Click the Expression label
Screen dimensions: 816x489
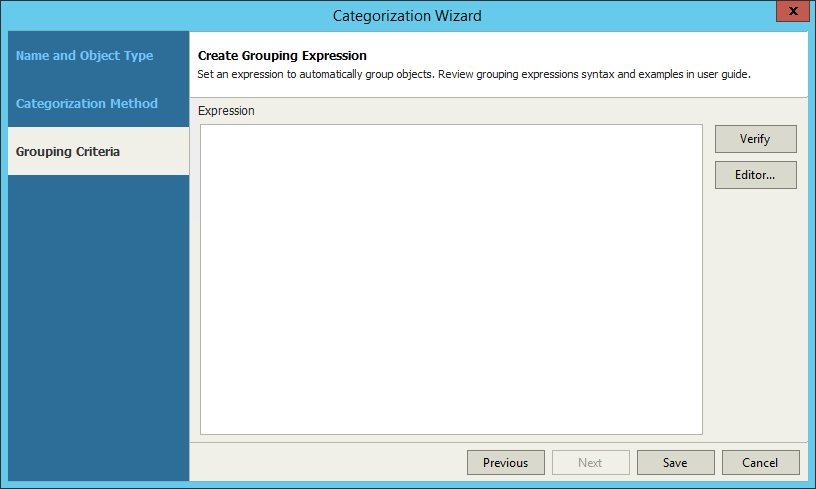click(x=226, y=111)
